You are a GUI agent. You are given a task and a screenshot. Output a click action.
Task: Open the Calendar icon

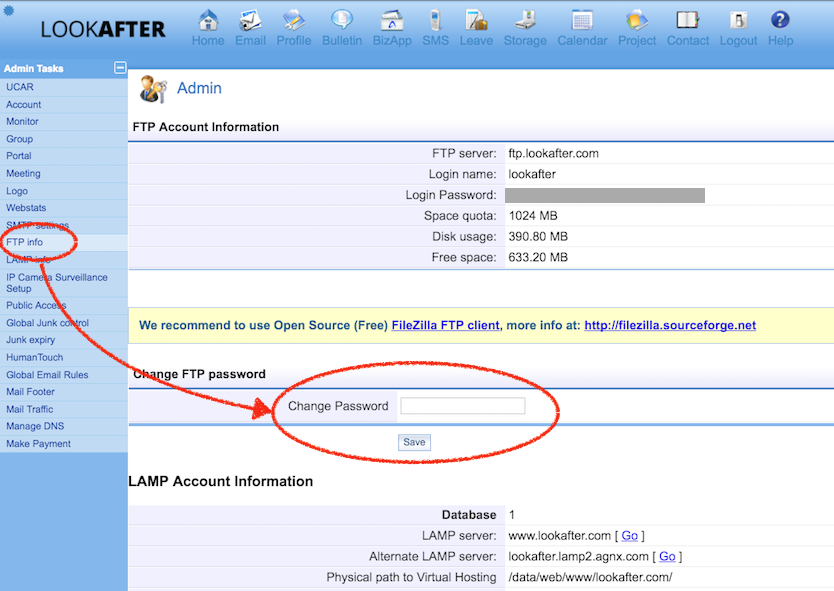click(582, 21)
